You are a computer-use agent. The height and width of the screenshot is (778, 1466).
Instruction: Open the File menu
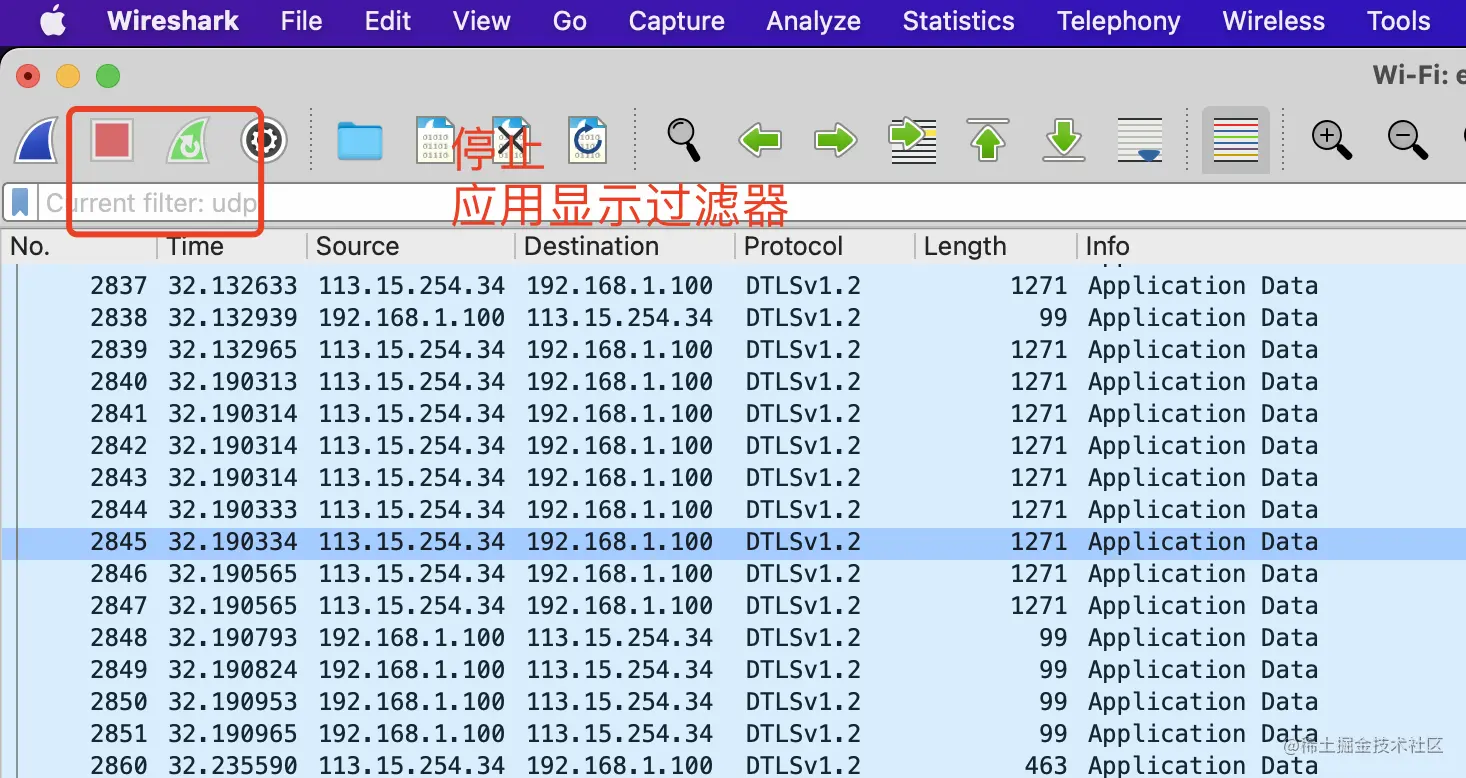click(x=301, y=21)
